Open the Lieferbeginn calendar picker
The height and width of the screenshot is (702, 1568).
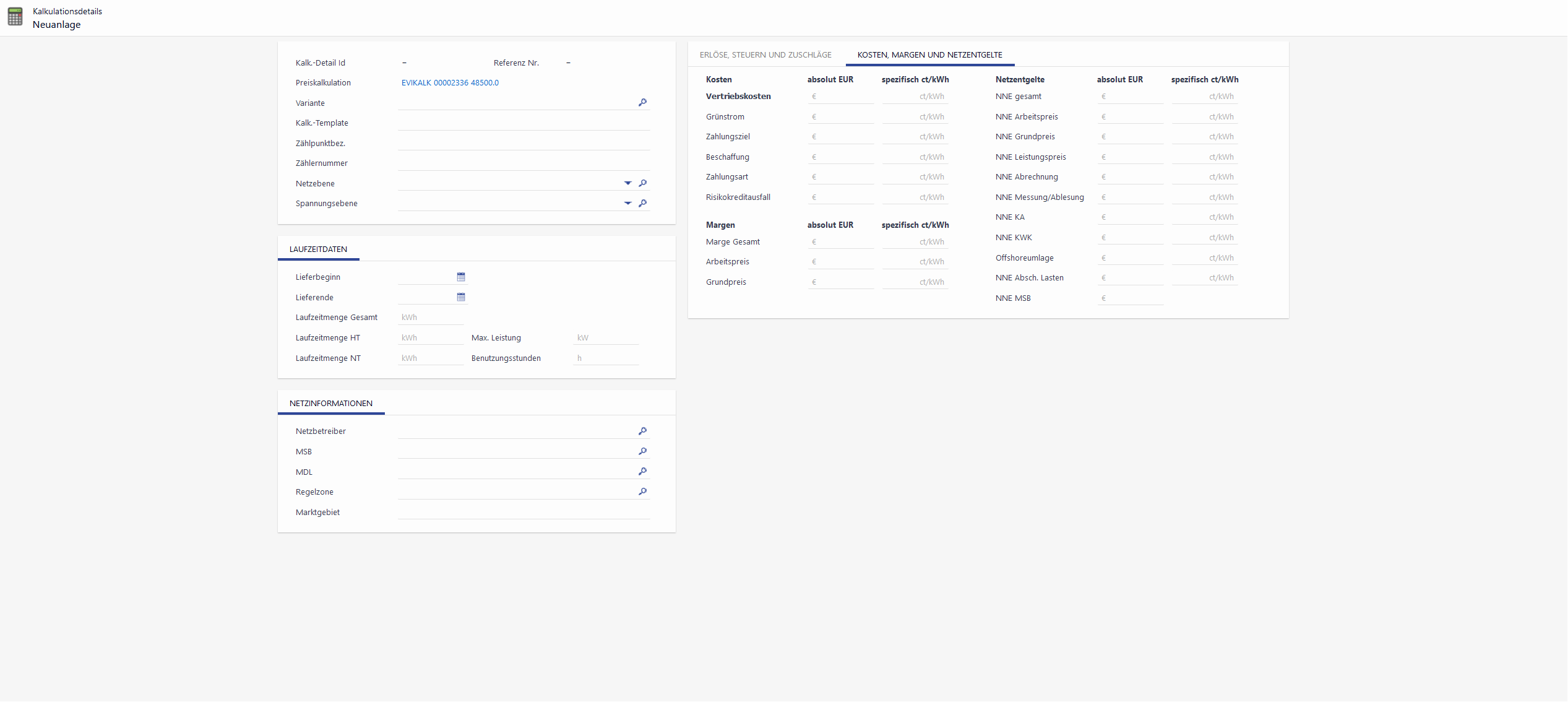(x=461, y=277)
